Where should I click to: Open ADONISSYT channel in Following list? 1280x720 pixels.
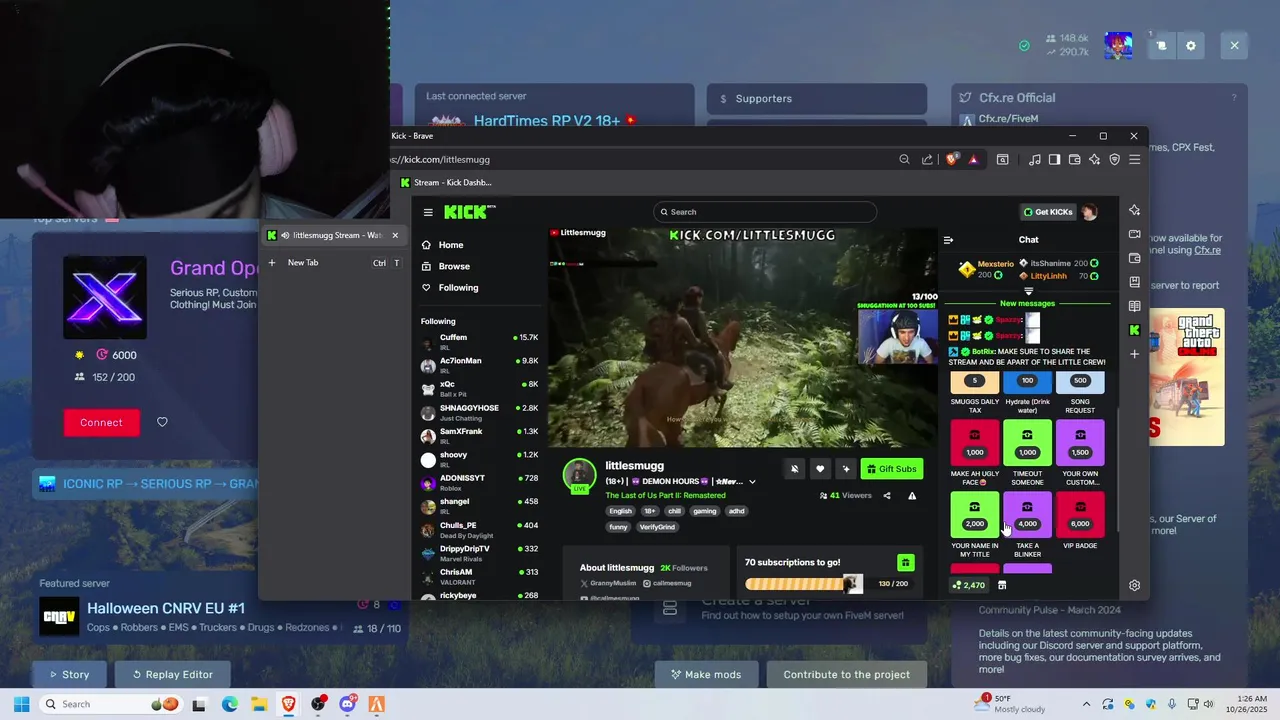480,482
